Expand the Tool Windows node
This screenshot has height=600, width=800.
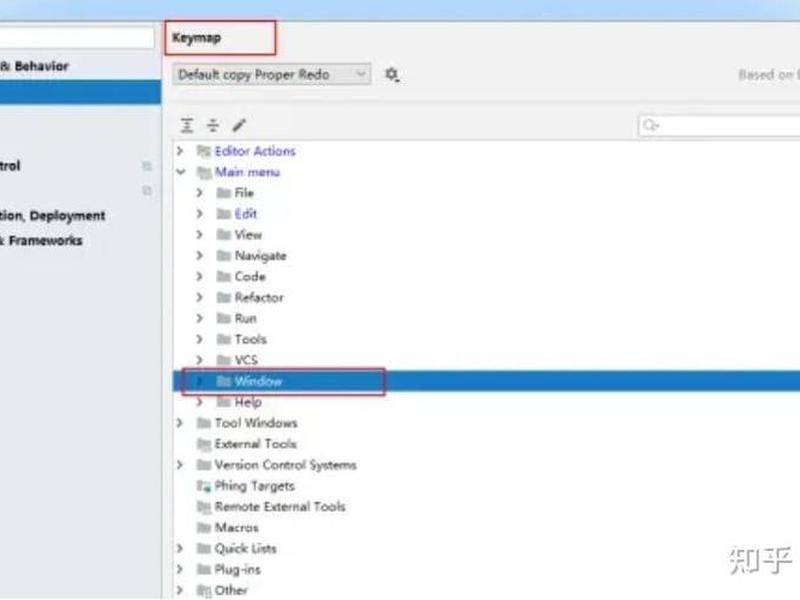click(x=180, y=423)
